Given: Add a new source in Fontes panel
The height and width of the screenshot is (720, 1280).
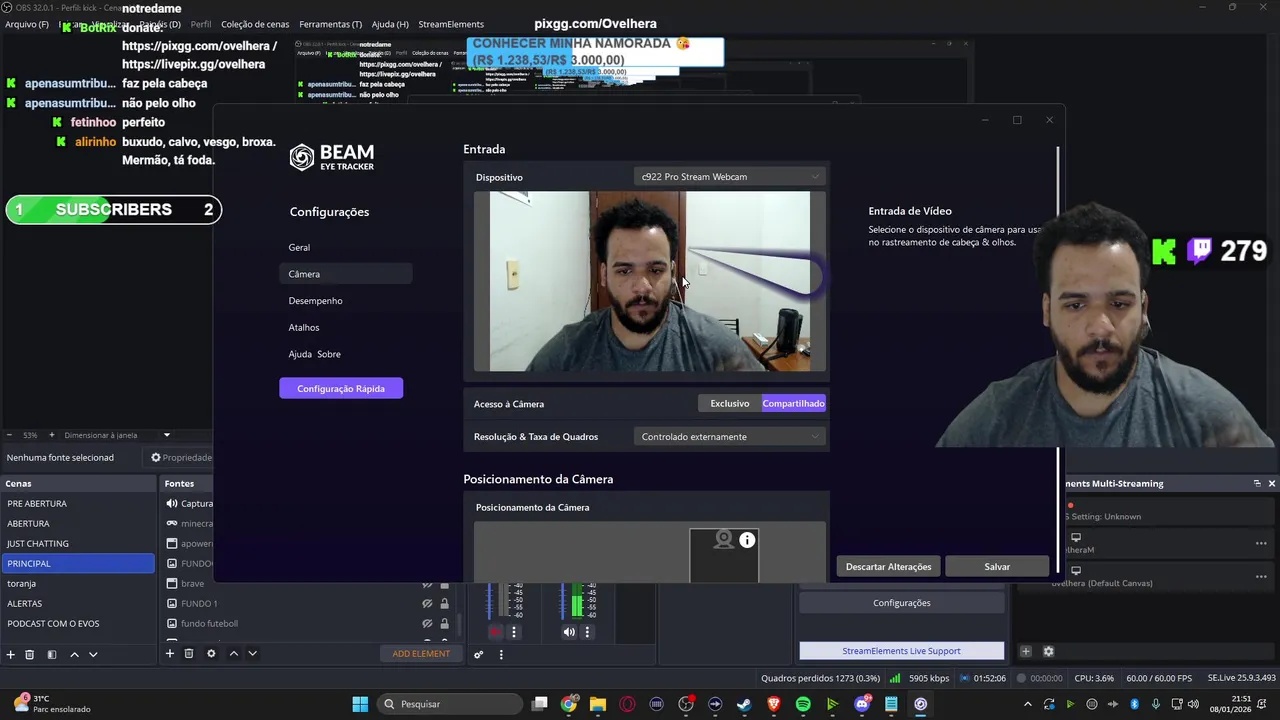Looking at the screenshot, I should pyautogui.click(x=170, y=653).
